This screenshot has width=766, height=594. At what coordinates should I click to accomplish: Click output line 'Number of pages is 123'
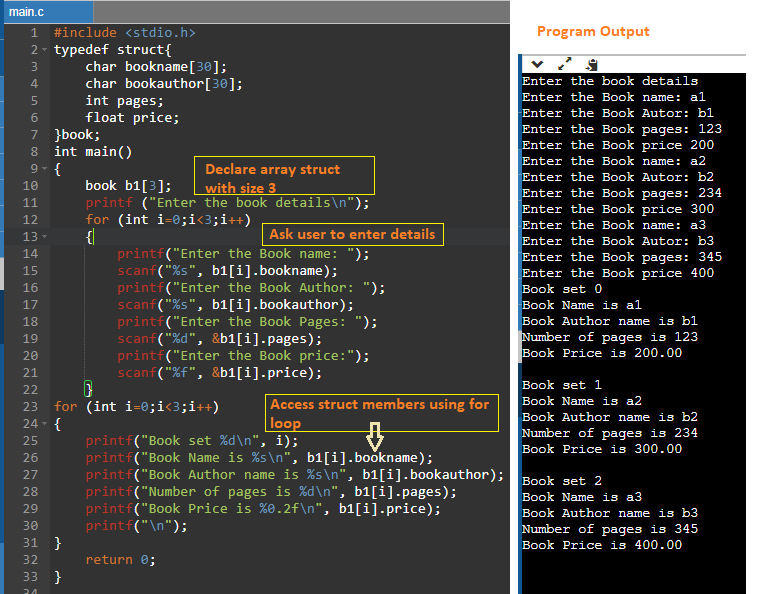point(610,337)
